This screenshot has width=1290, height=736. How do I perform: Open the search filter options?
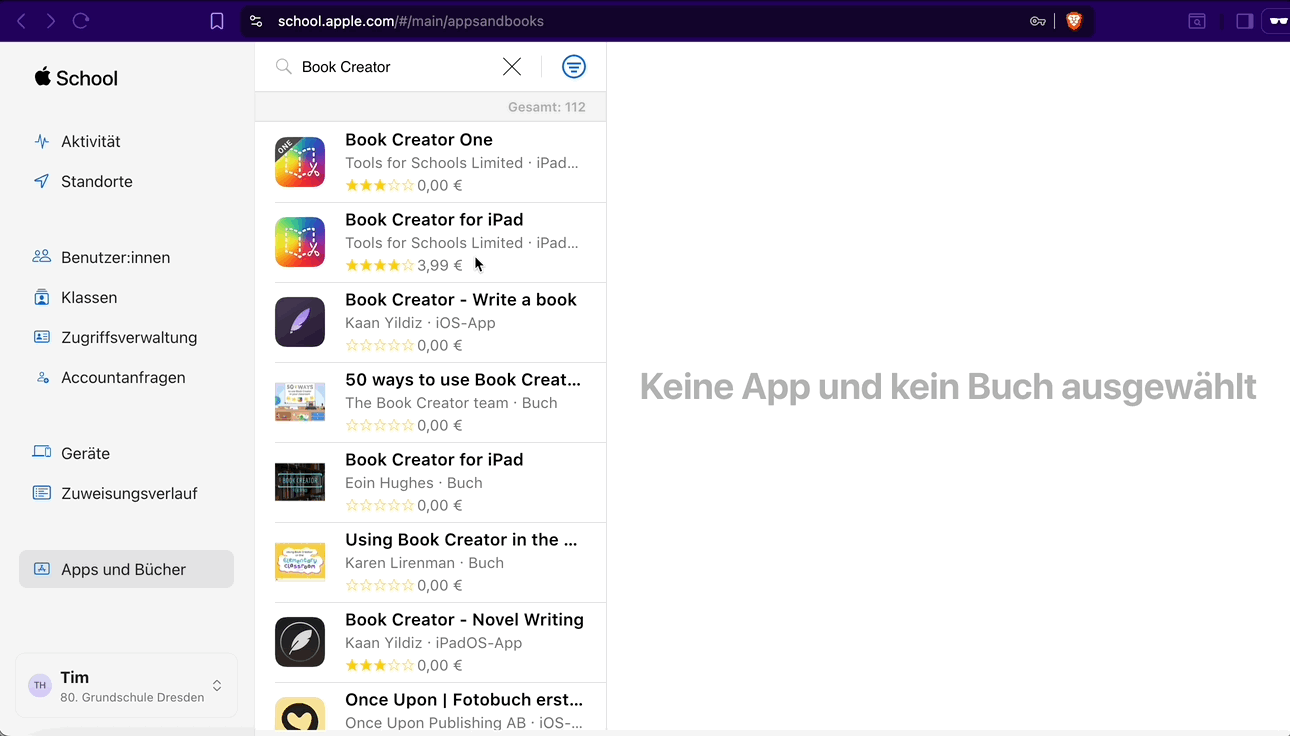(x=574, y=67)
